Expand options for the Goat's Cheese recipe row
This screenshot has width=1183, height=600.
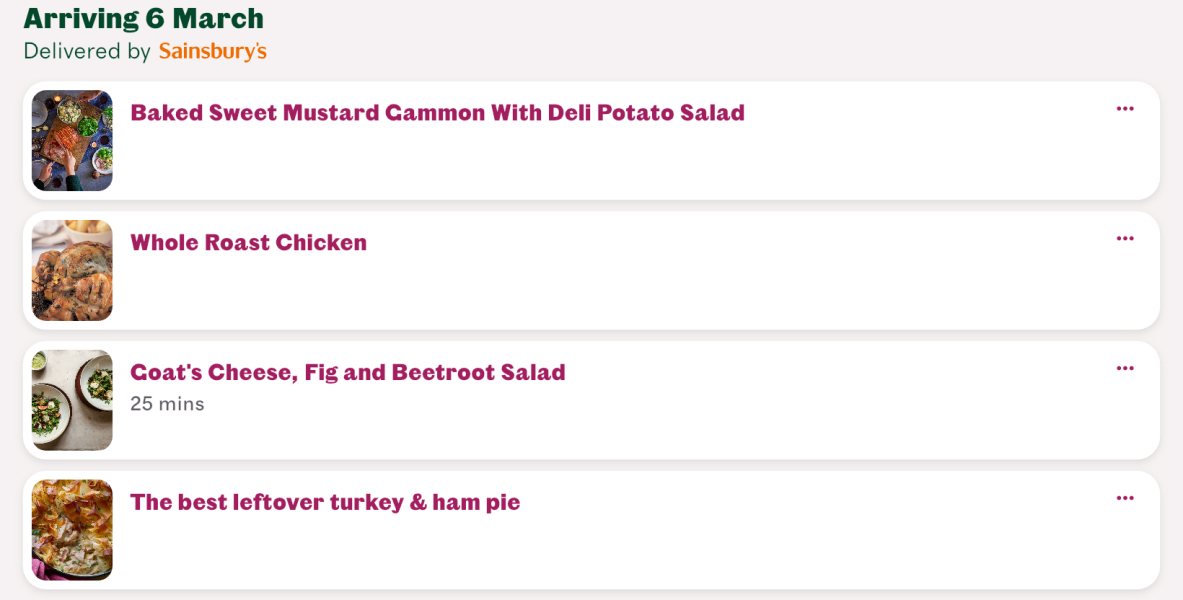tap(1125, 368)
